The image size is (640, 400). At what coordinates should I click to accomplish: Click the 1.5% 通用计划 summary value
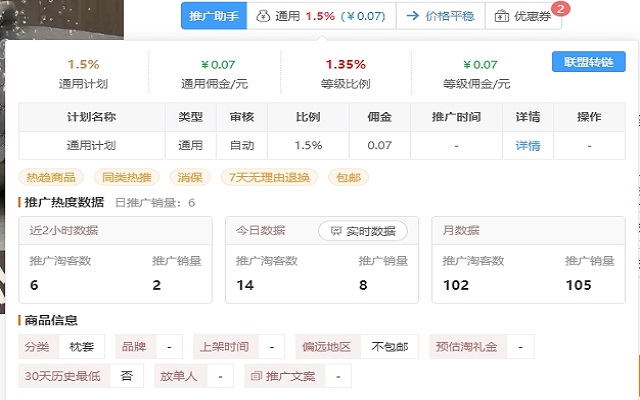point(83,64)
